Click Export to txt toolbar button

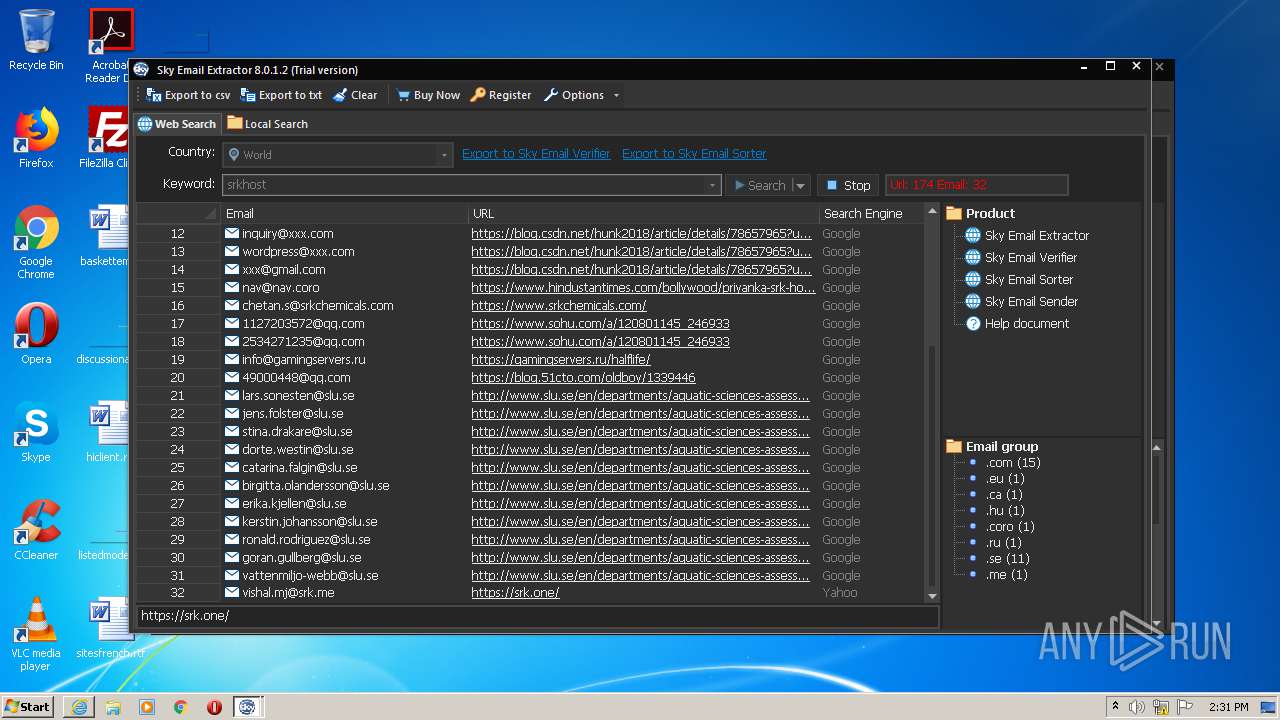(281, 95)
